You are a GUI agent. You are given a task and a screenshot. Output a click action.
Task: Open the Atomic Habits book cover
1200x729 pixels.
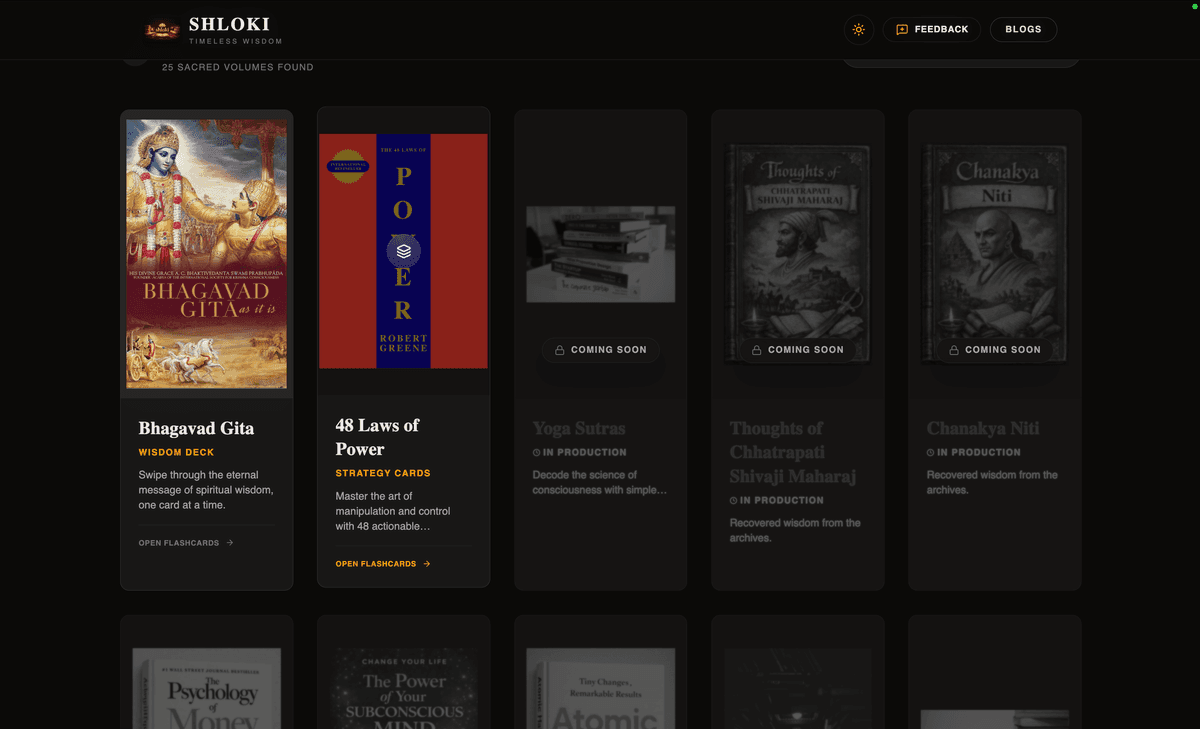(x=600, y=688)
